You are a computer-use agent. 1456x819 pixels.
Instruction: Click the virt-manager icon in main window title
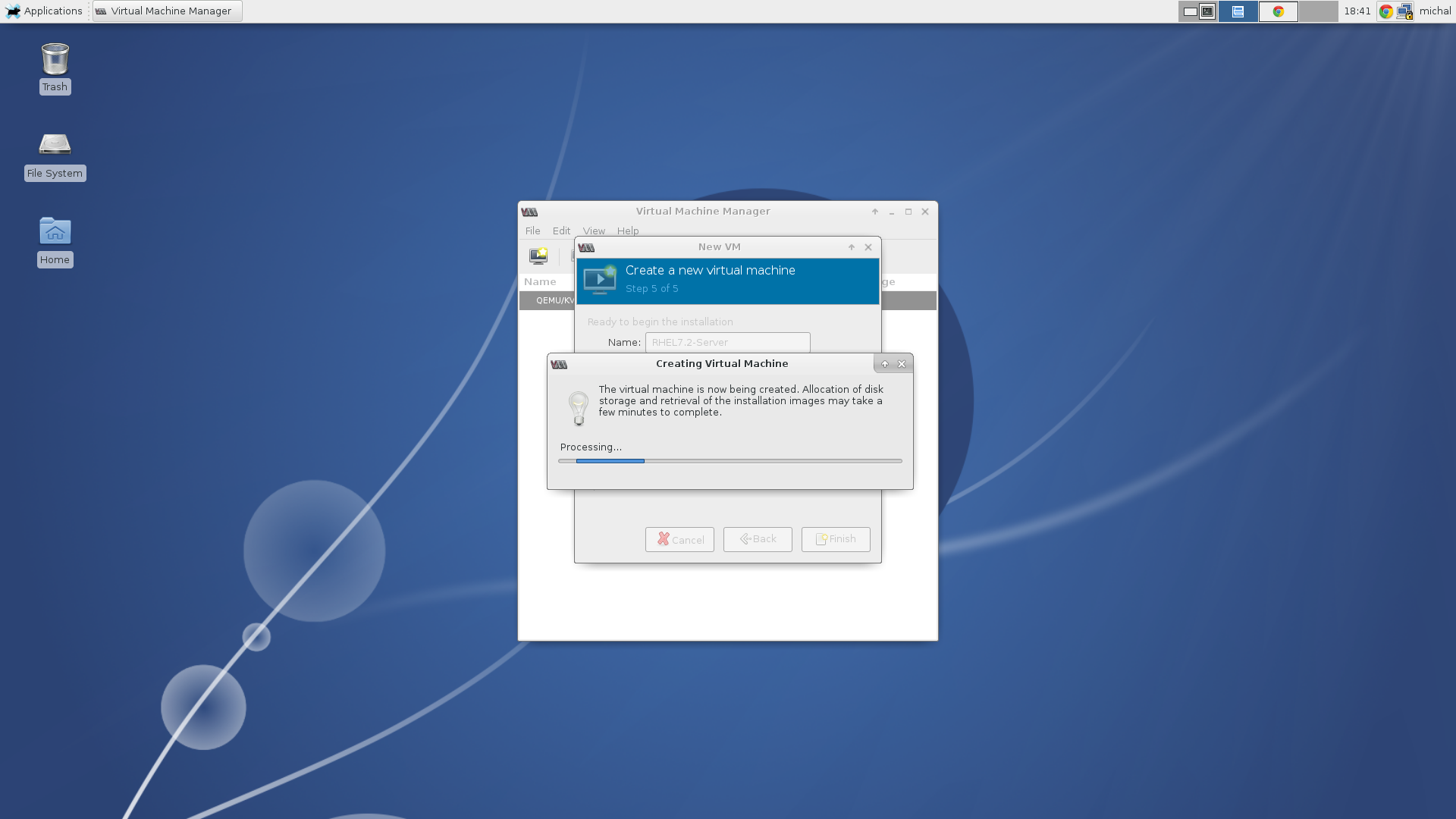(x=529, y=212)
